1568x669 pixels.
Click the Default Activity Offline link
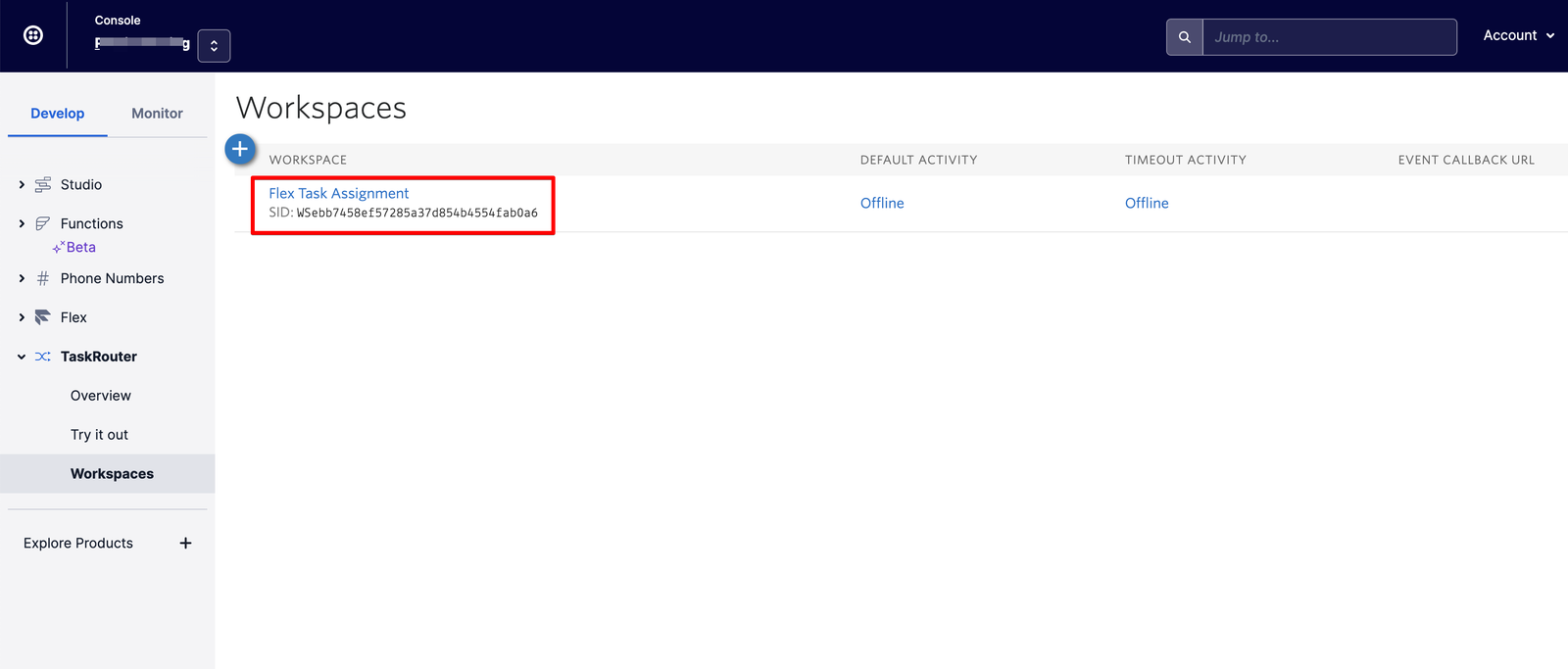tap(882, 203)
